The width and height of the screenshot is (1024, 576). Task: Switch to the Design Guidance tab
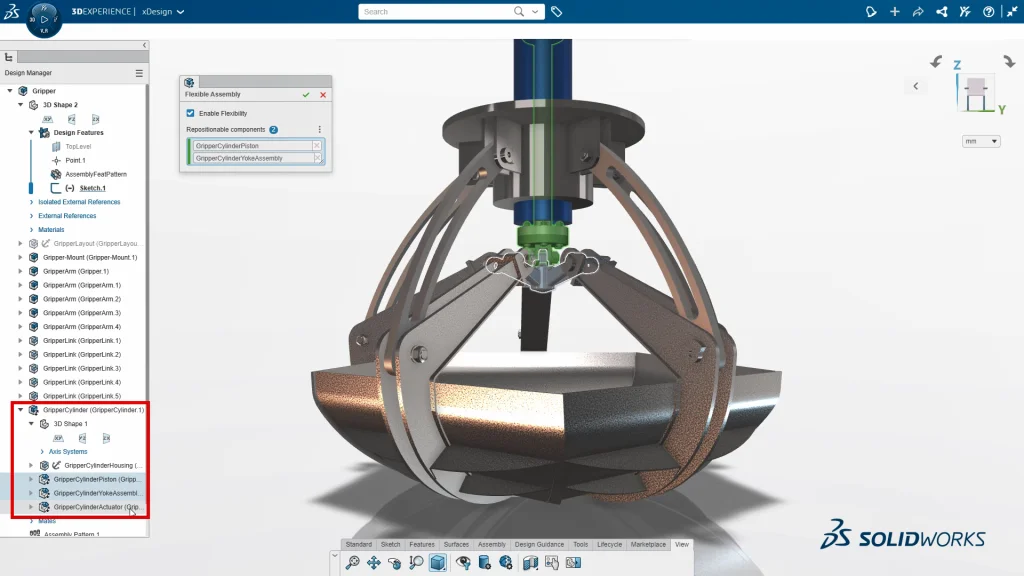click(x=539, y=545)
